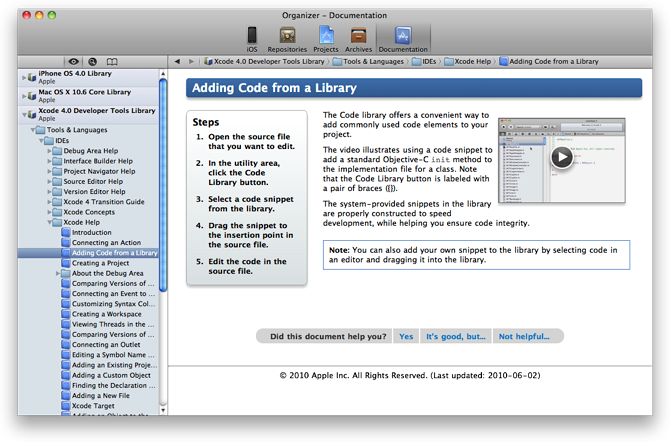Click the Creating a Project document icon
This screenshot has width=670, height=442.
coord(65,263)
